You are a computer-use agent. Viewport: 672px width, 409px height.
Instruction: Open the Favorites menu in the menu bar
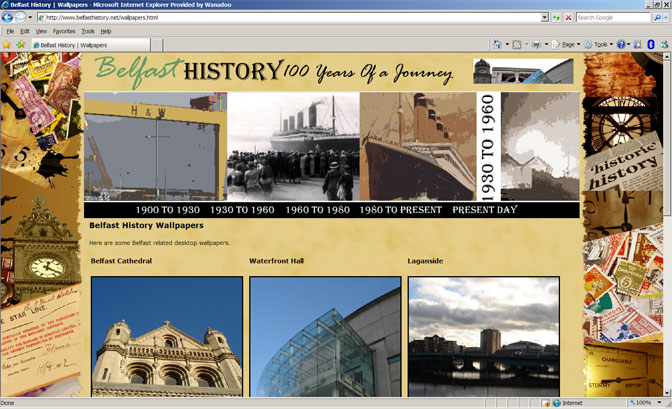pyautogui.click(x=63, y=31)
